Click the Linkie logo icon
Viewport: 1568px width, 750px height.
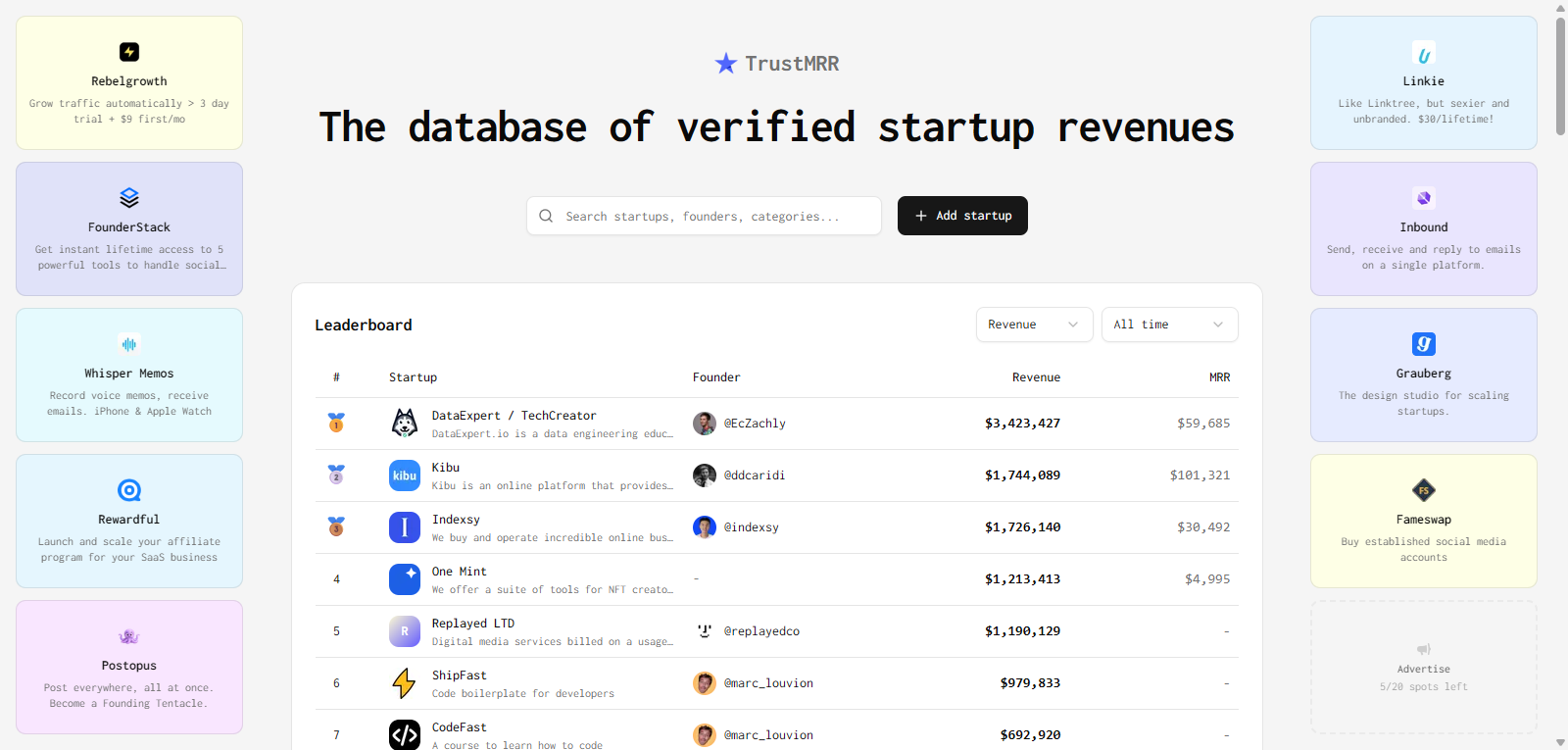[x=1424, y=53]
